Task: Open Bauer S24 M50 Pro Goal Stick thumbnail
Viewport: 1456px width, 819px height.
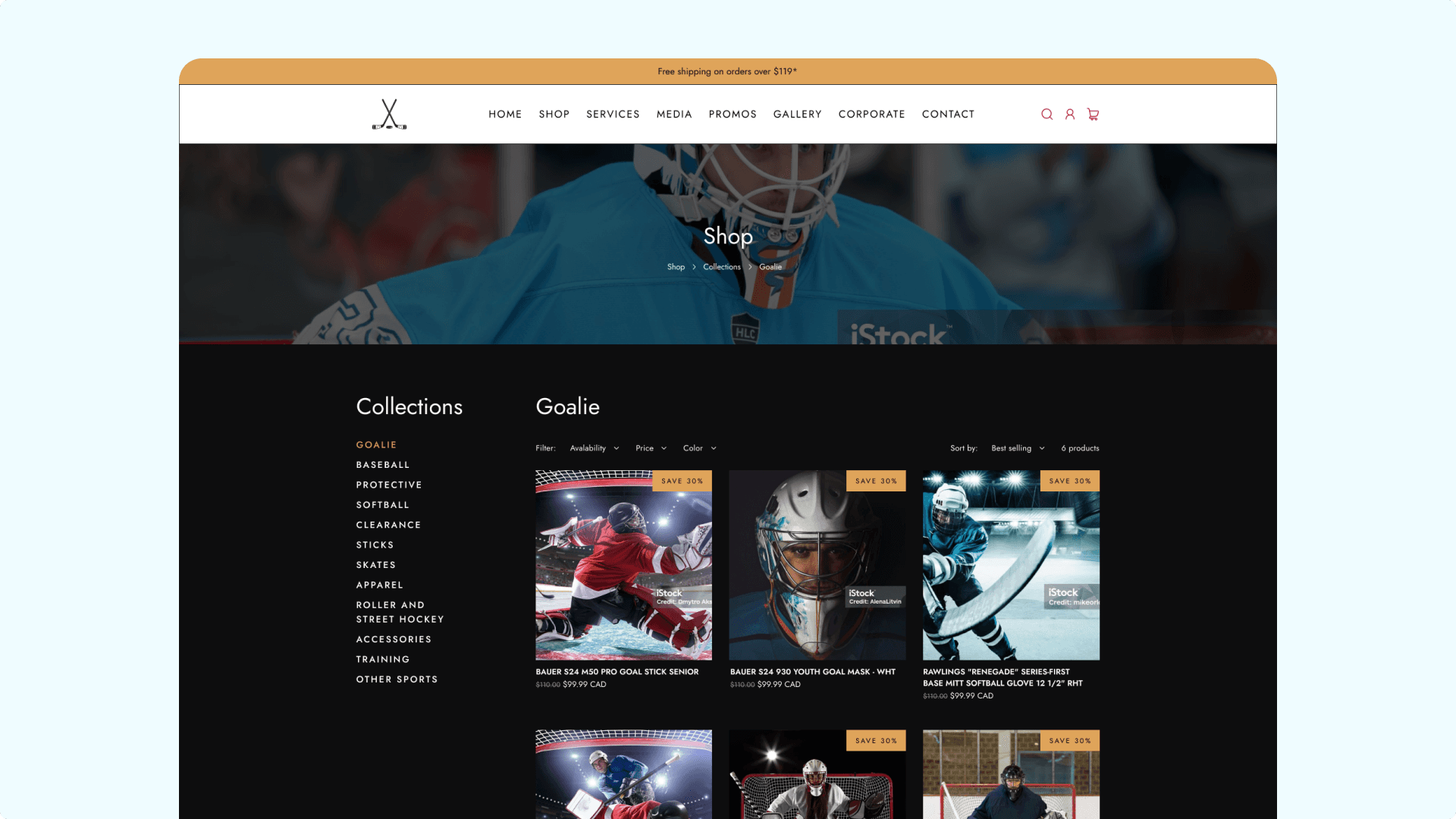Action: (623, 565)
